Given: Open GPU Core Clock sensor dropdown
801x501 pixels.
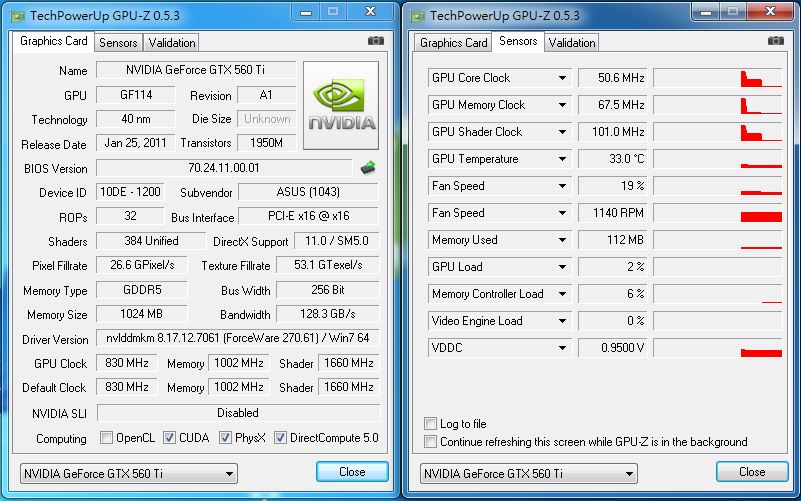Looking at the screenshot, I should click(x=562, y=78).
